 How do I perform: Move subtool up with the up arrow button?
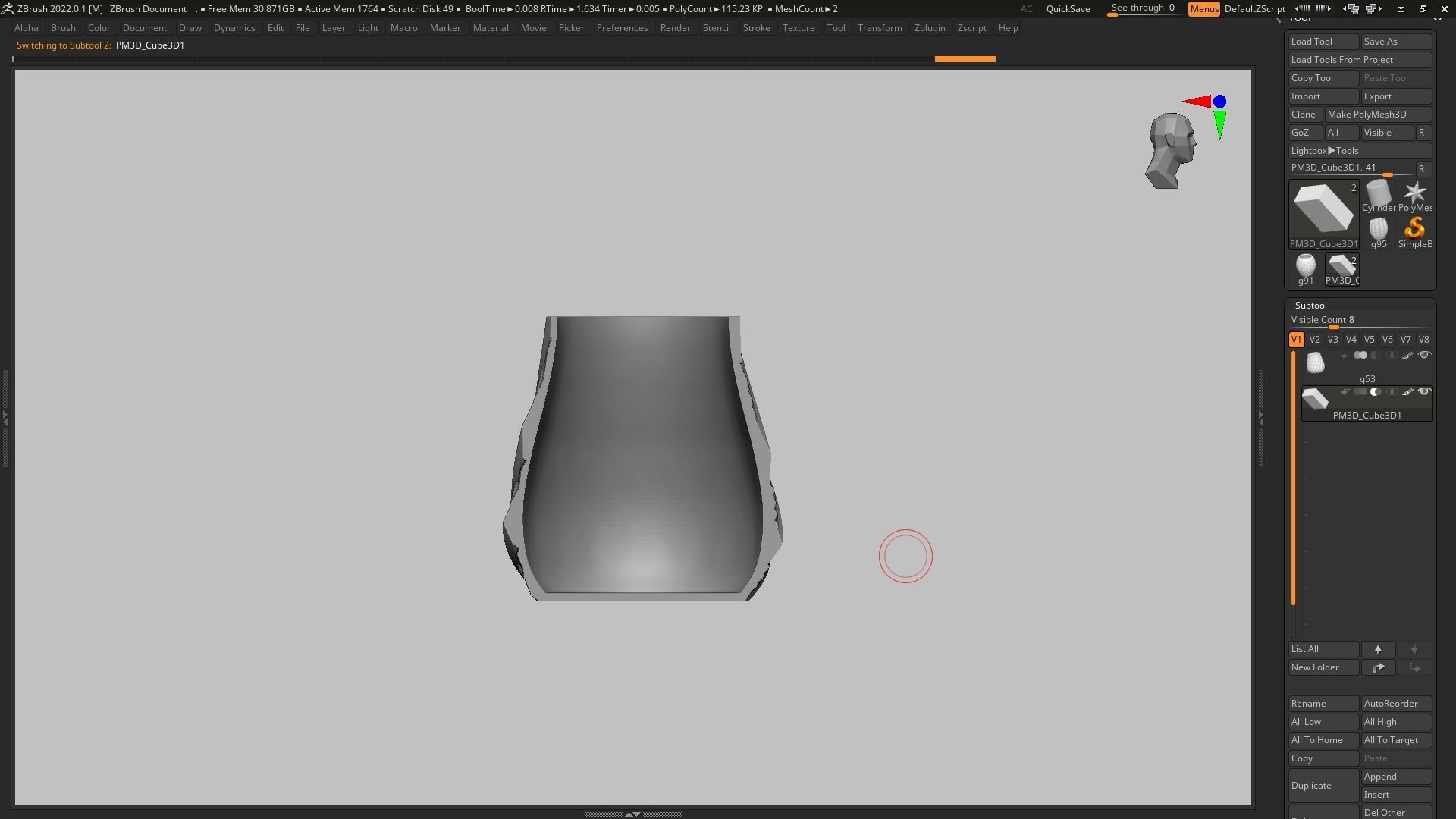pyautogui.click(x=1378, y=649)
